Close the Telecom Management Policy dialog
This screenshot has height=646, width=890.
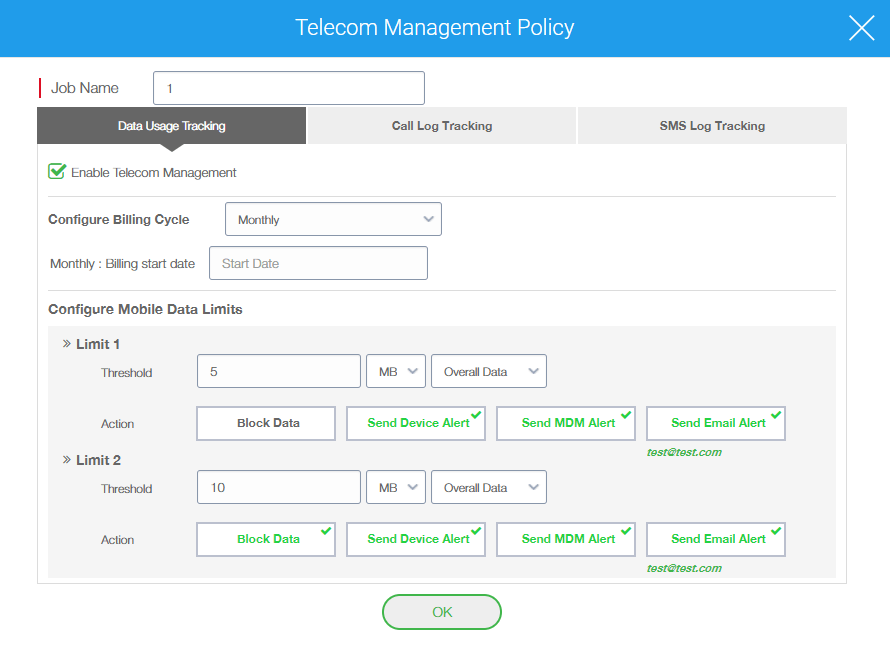point(861,28)
